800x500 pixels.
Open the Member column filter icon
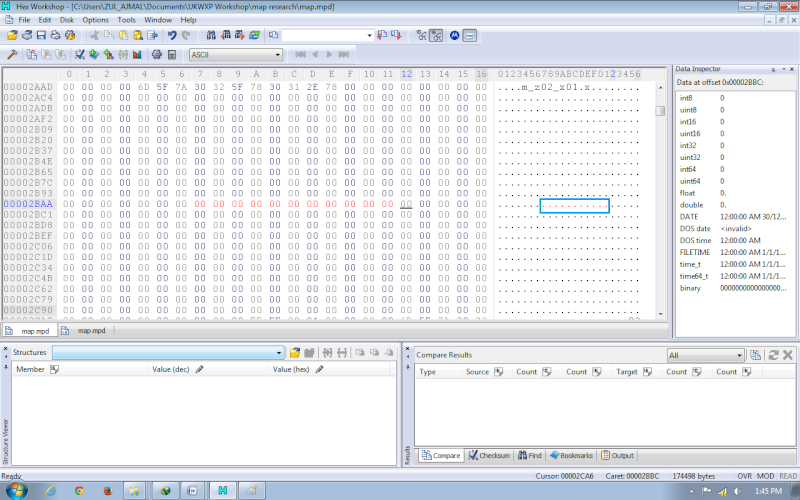point(55,369)
